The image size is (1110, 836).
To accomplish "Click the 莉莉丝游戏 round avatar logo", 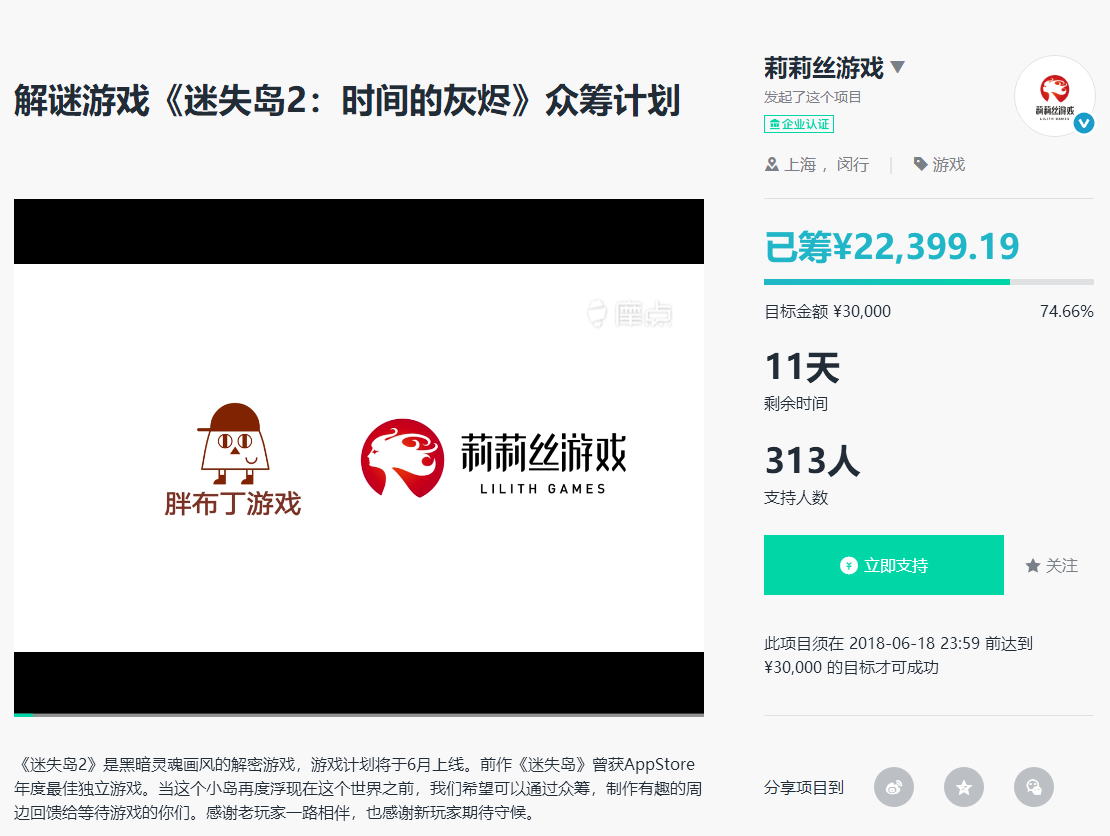I will coord(1054,96).
